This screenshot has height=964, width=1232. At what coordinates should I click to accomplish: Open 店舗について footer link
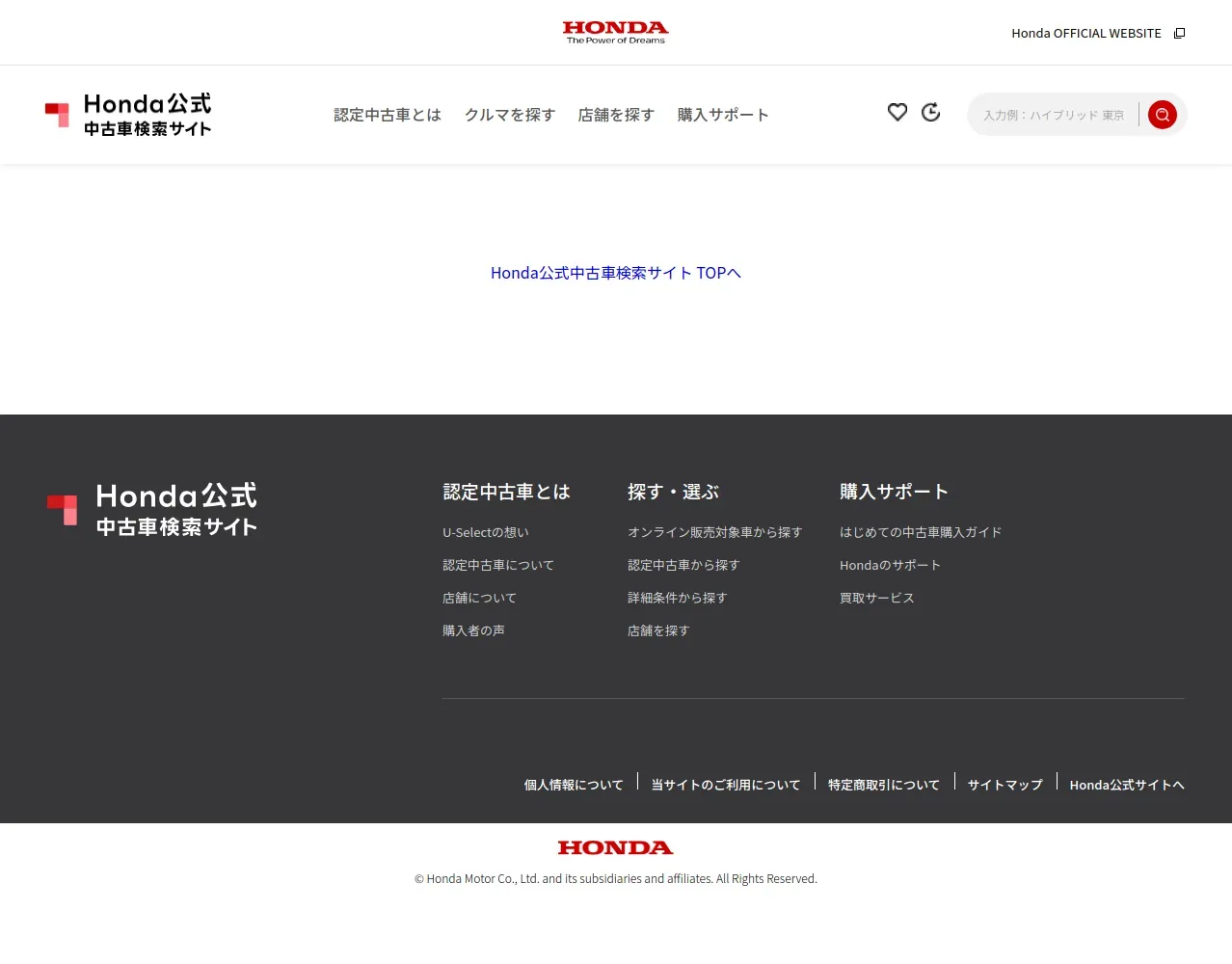pyautogui.click(x=480, y=598)
